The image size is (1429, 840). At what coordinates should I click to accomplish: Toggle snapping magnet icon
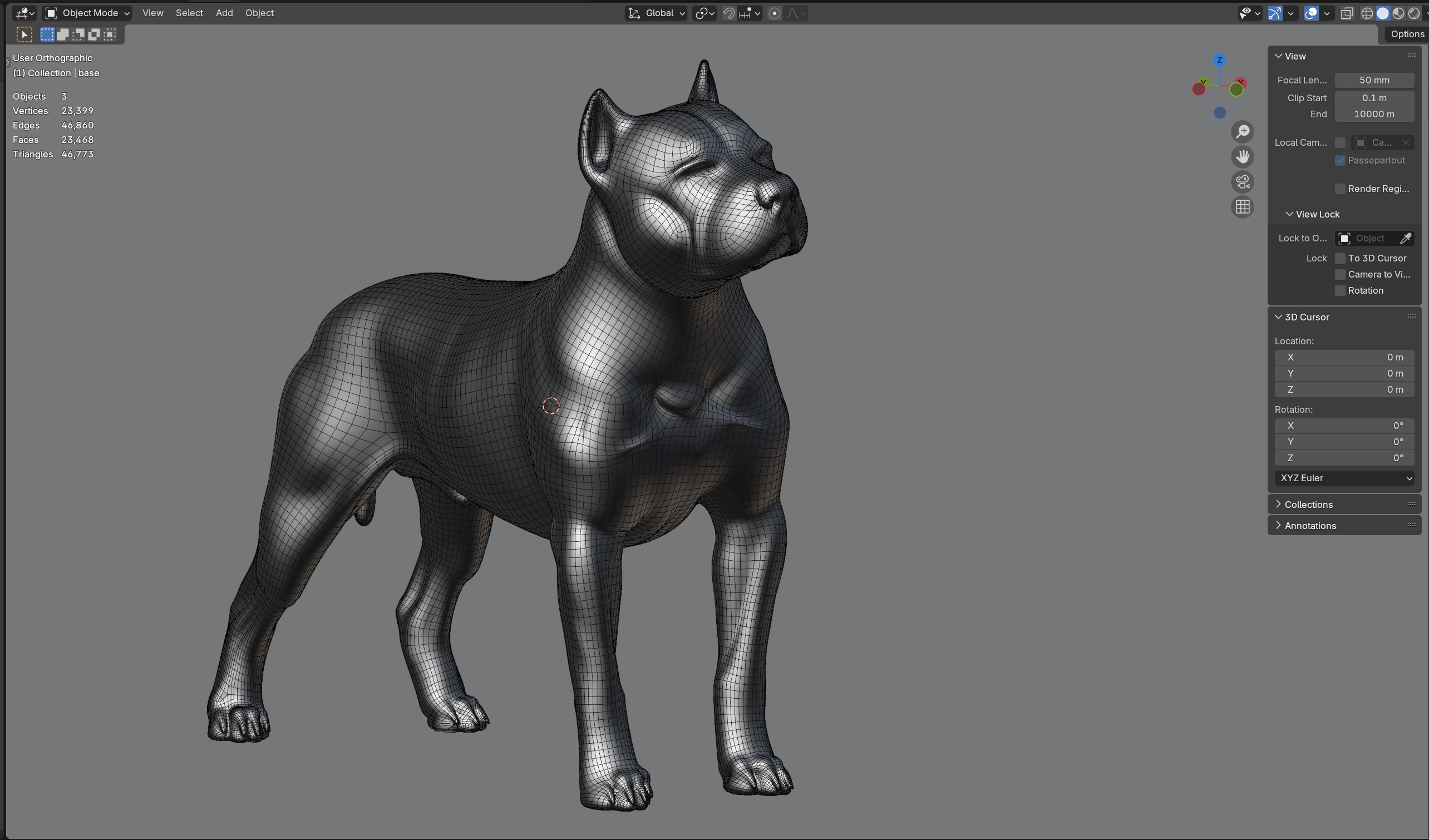click(728, 13)
